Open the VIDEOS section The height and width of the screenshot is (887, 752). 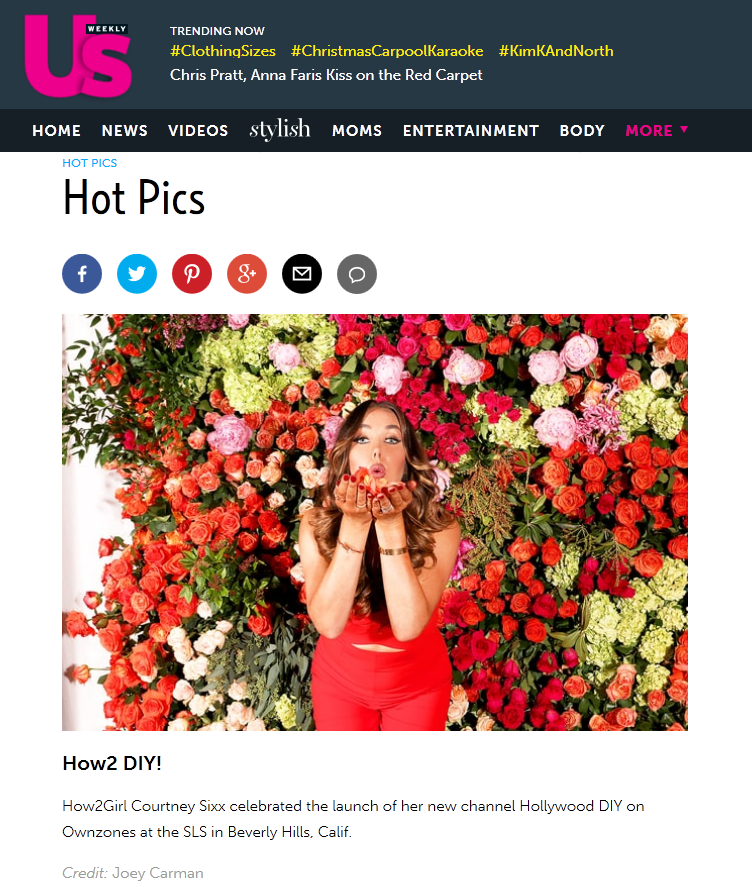[198, 131]
